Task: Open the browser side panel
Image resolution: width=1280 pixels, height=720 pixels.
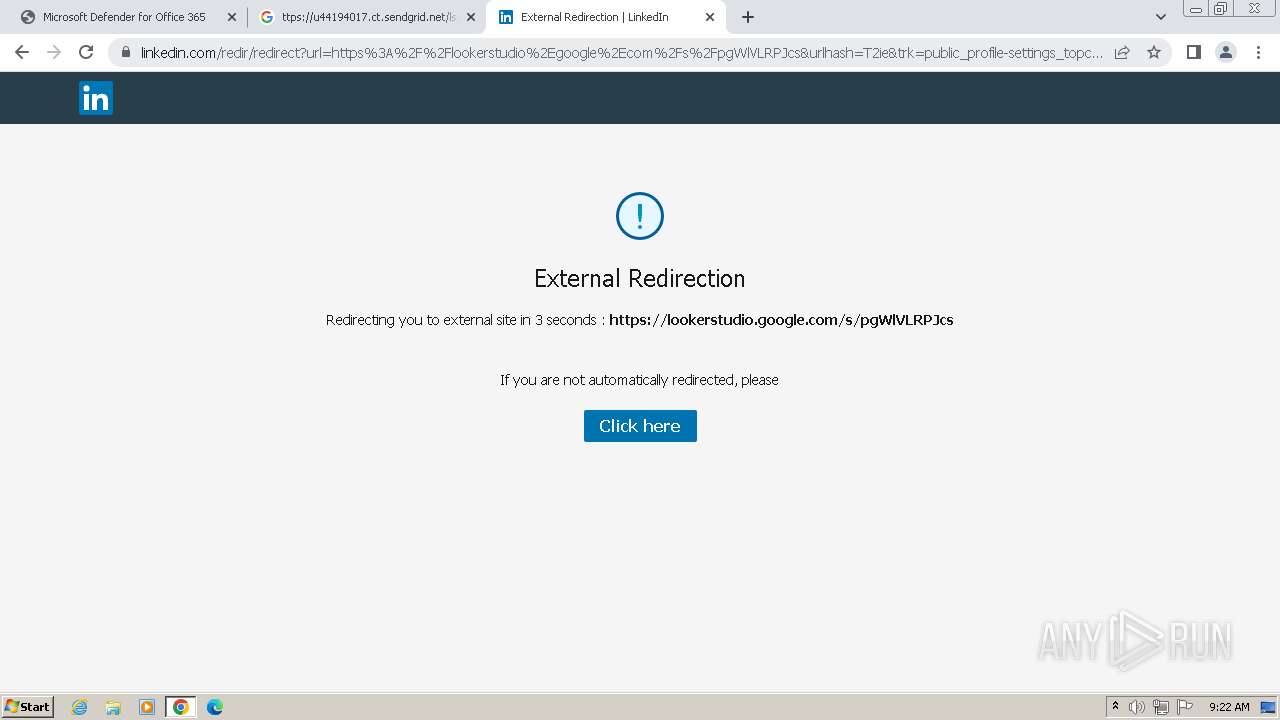Action: [x=1193, y=52]
